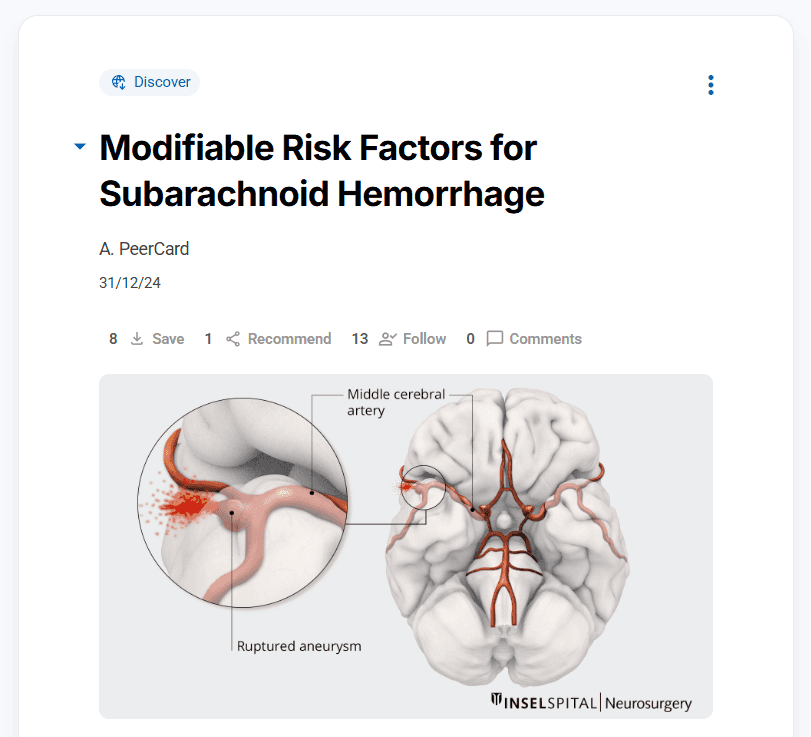Click the Recommend share icon
This screenshot has height=737, width=811.
coord(233,339)
